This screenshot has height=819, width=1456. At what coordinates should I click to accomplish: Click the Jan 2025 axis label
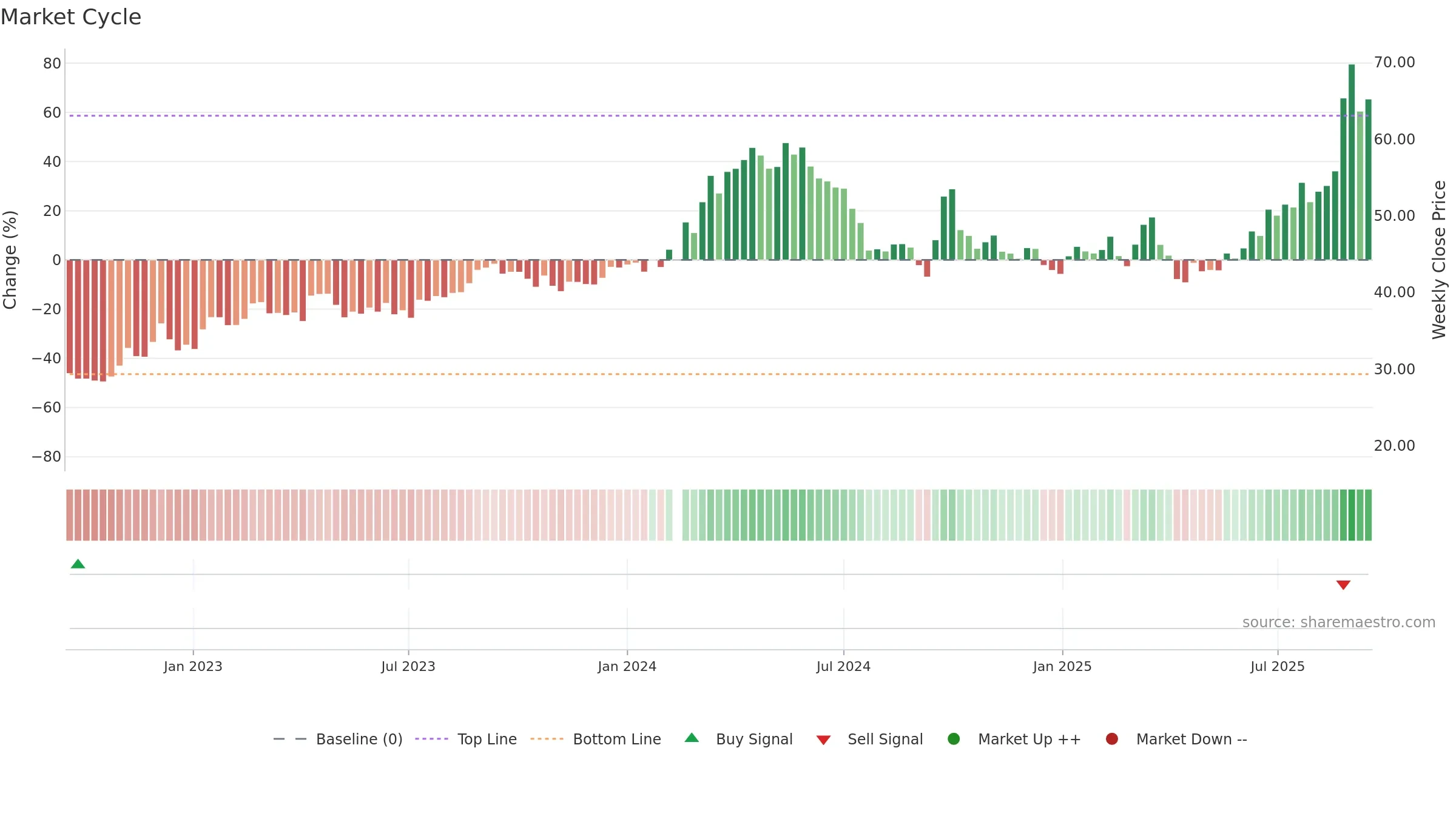(1062, 666)
